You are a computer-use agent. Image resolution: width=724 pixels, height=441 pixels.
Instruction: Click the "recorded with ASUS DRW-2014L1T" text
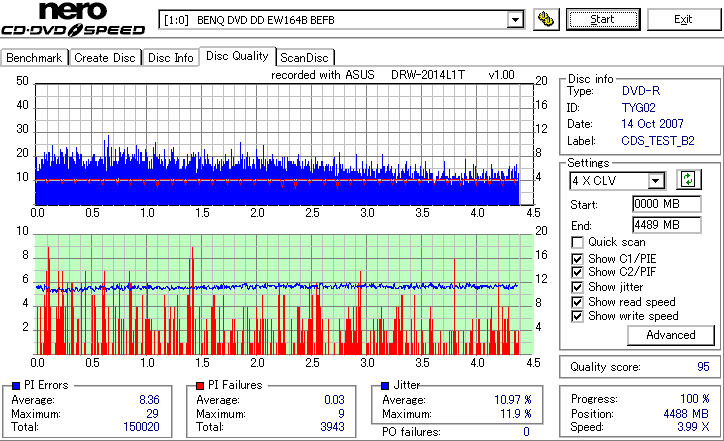pos(368,75)
